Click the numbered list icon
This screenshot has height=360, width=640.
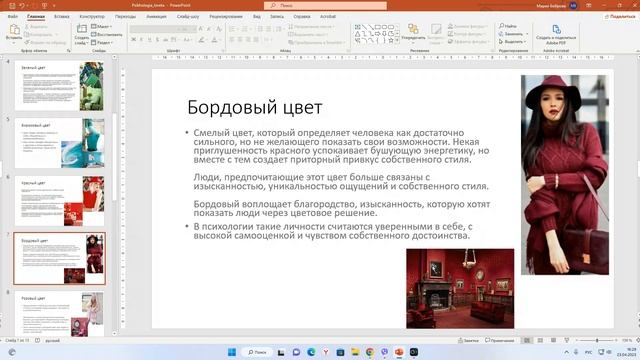tap(245, 29)
